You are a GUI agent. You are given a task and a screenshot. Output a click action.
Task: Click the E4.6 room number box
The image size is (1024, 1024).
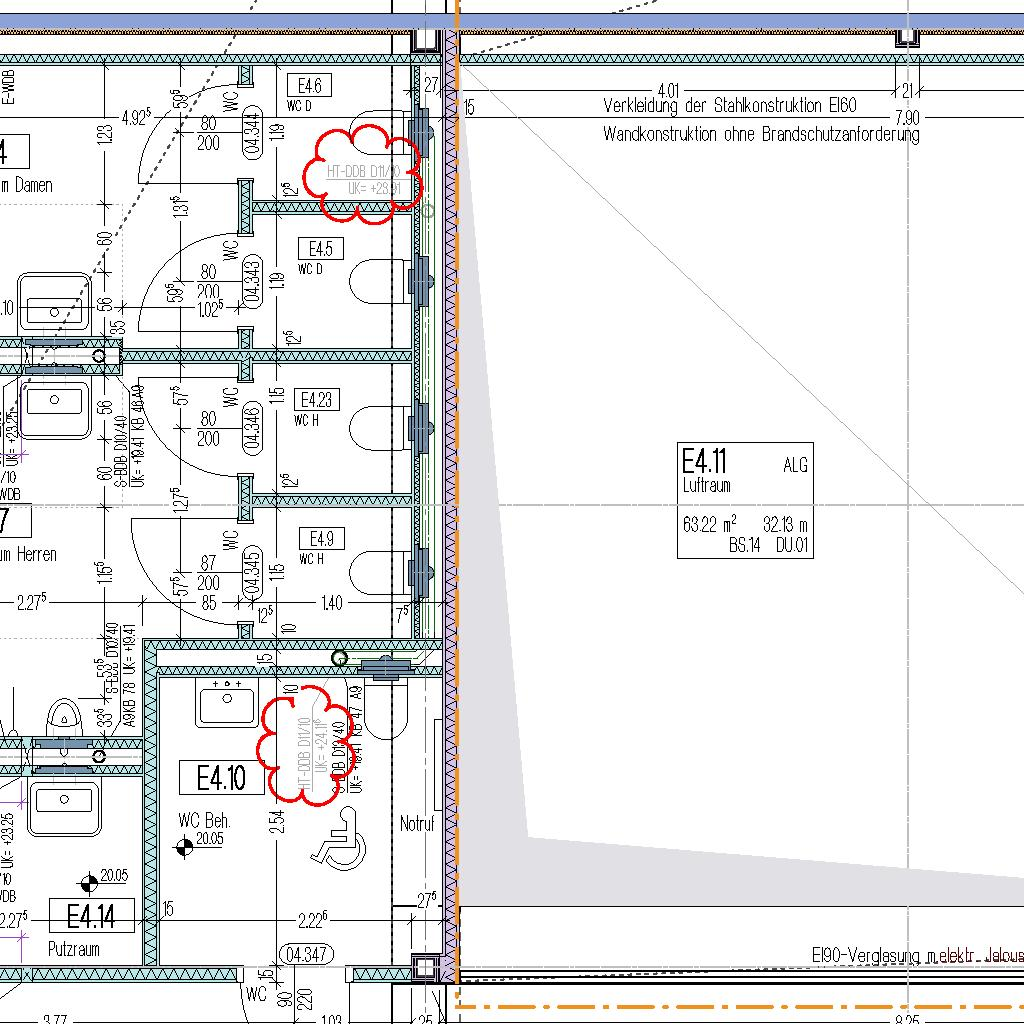click(309, 85)
